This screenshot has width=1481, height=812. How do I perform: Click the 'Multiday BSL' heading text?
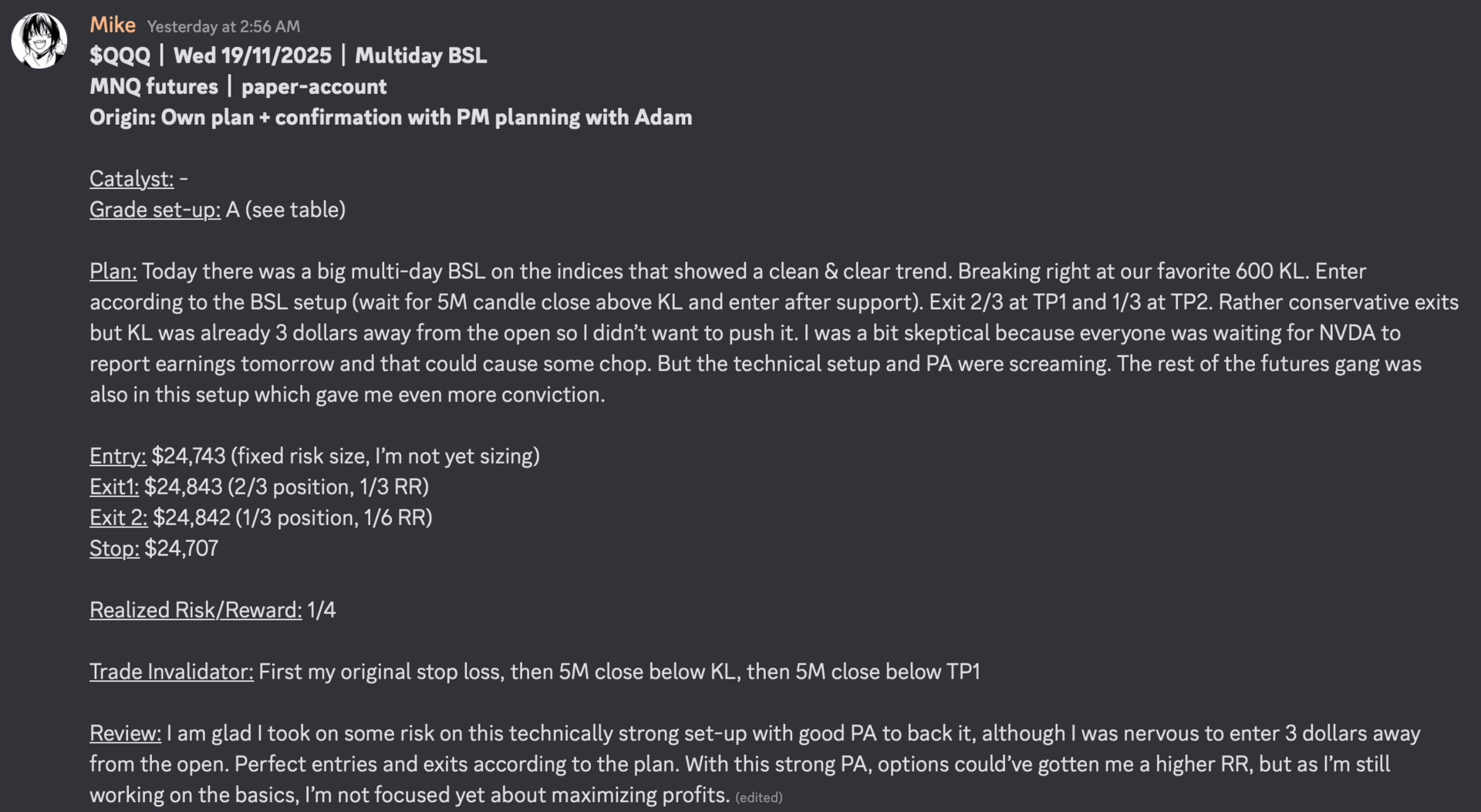(x=420, y=56)
